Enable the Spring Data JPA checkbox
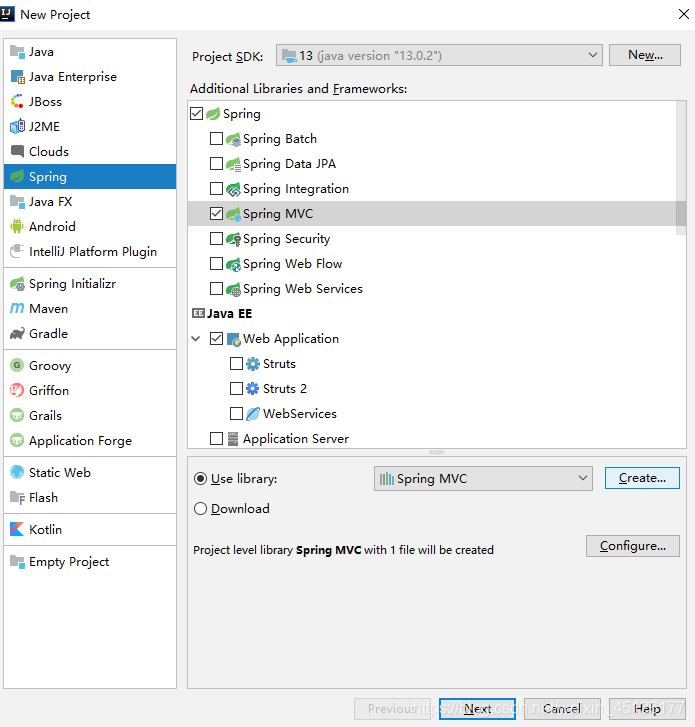Viewport: 695px width, 727px height. click(217, 164)
